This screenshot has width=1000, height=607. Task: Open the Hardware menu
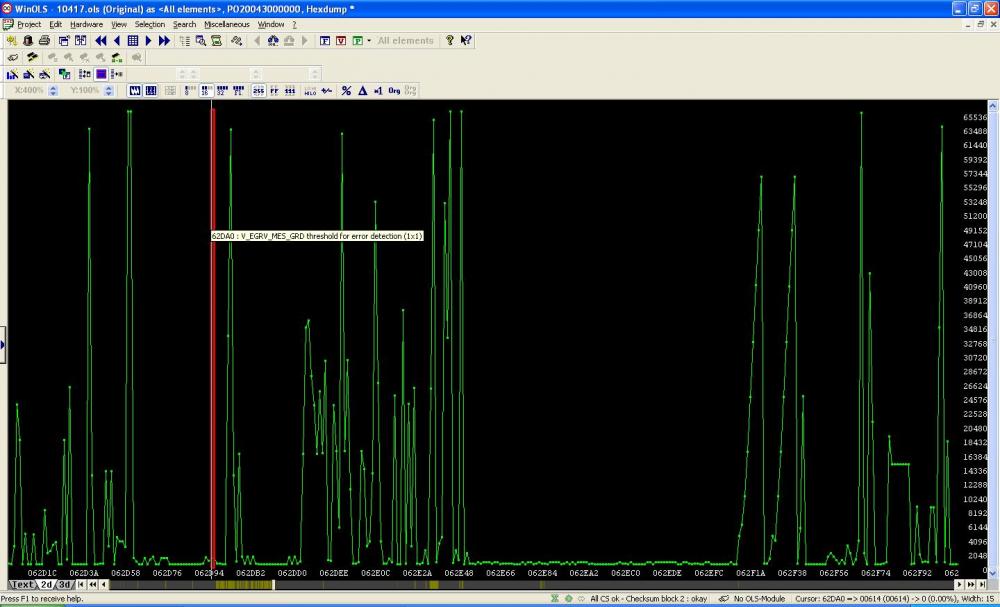(x=86, y=24)
